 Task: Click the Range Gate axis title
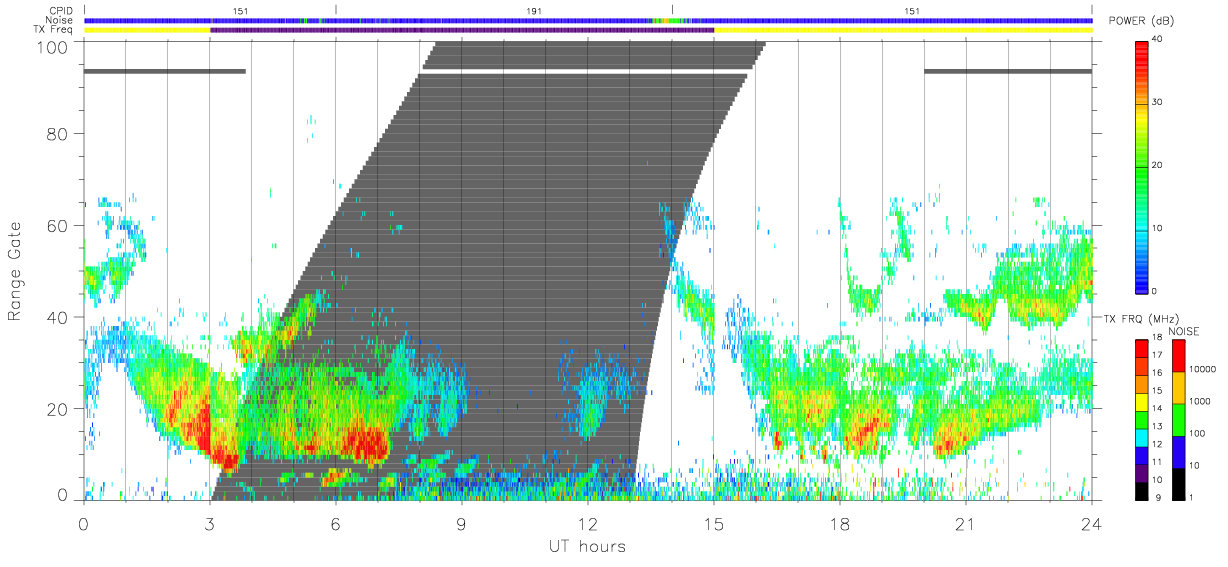15,270
